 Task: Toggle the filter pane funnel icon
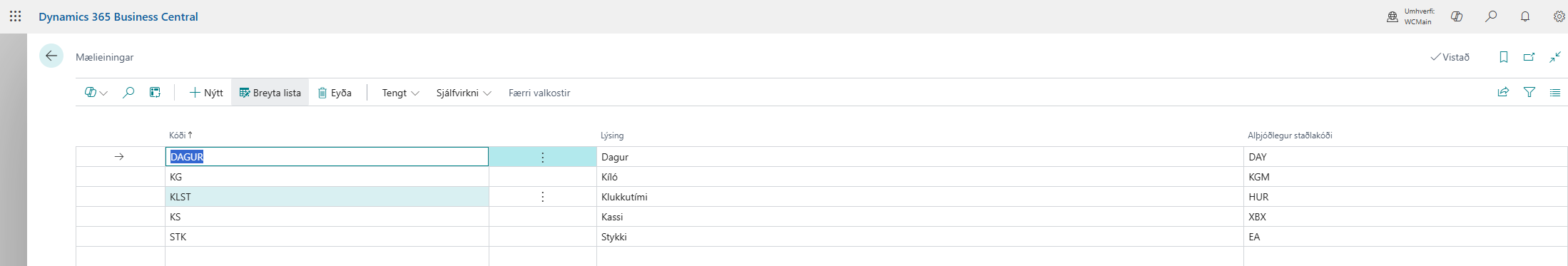(1529, 92)
